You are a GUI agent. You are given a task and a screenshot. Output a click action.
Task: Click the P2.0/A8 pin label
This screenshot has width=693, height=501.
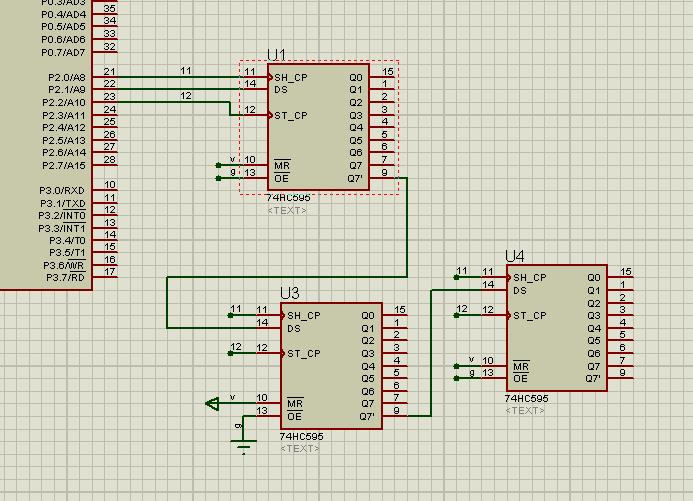[67, 78]
